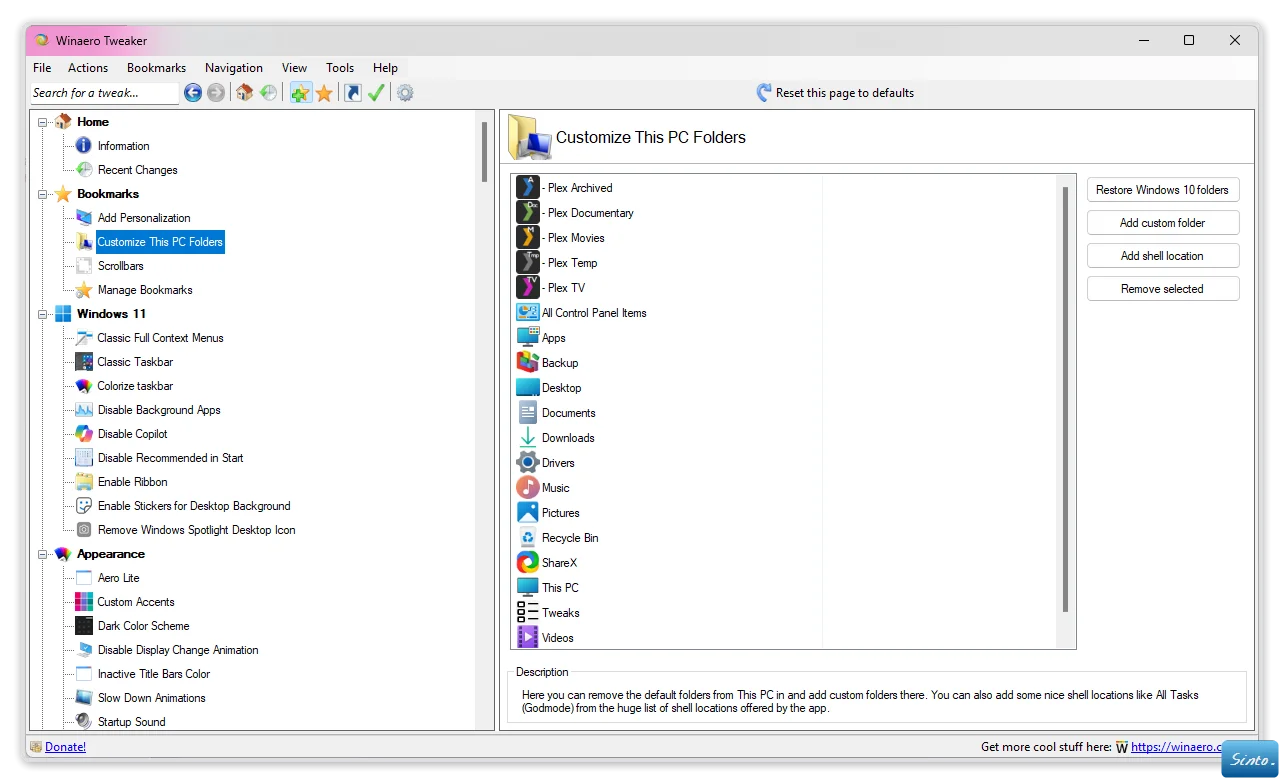Click the left tree panel scrollbar thumb
1284x783 pixels.
(x=485, y=151)
